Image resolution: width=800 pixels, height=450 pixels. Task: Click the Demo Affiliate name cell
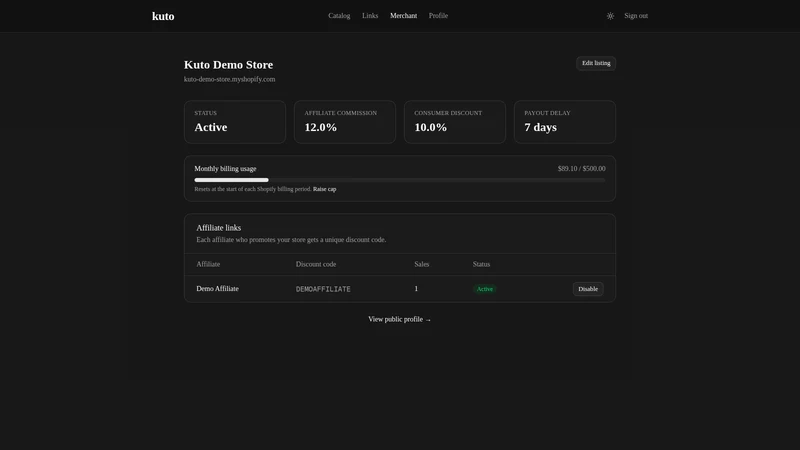217,289
